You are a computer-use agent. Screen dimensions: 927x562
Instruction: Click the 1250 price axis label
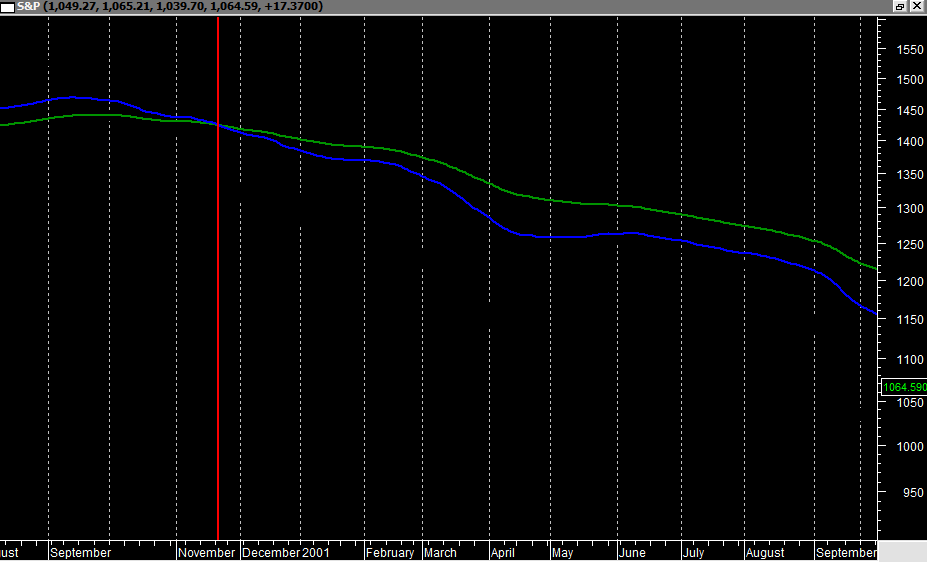(910, 244)
